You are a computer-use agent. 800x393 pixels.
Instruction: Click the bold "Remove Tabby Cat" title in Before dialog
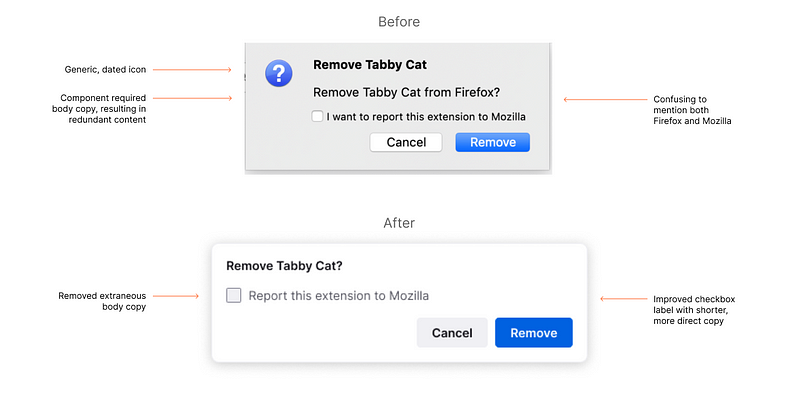[x=370, y=65]
